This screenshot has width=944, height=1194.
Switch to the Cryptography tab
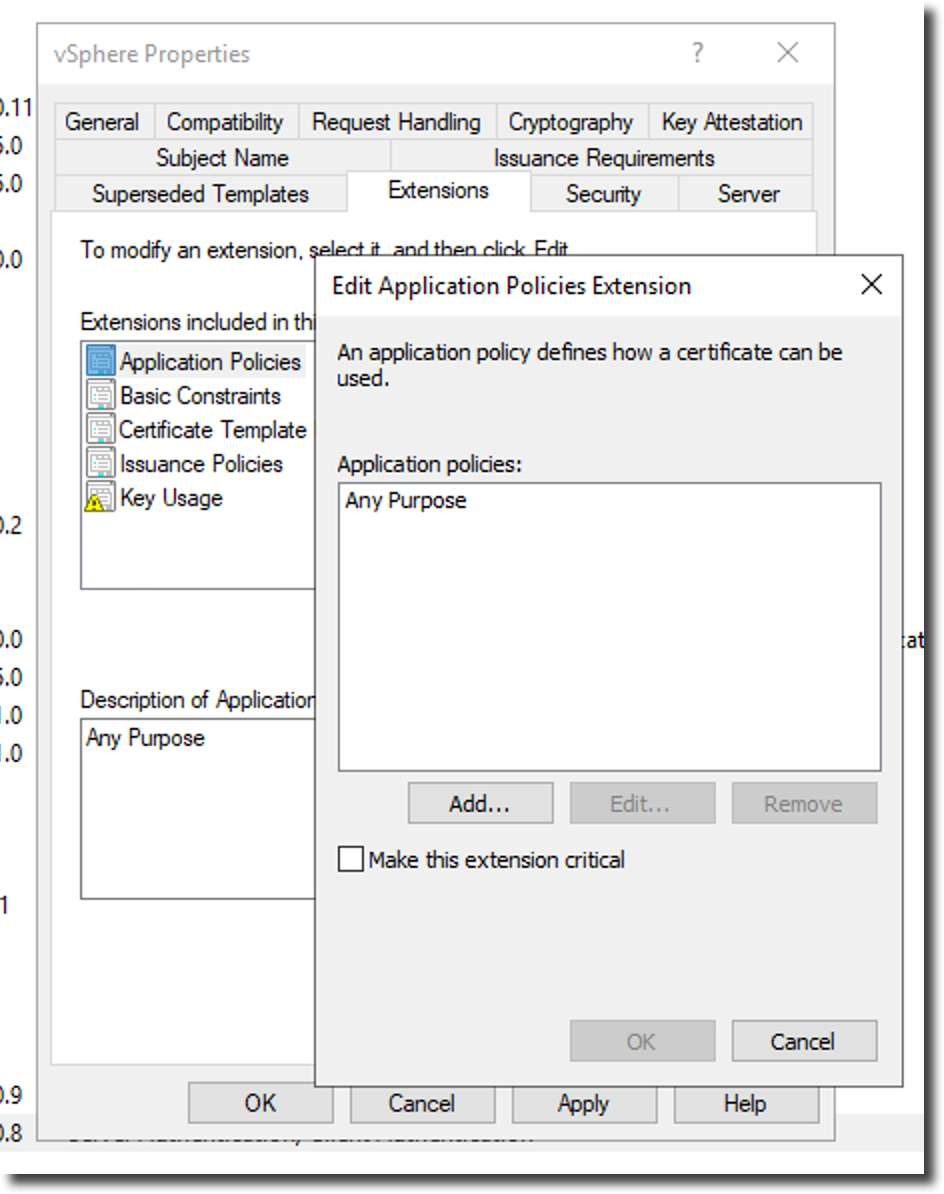point(571,122)
